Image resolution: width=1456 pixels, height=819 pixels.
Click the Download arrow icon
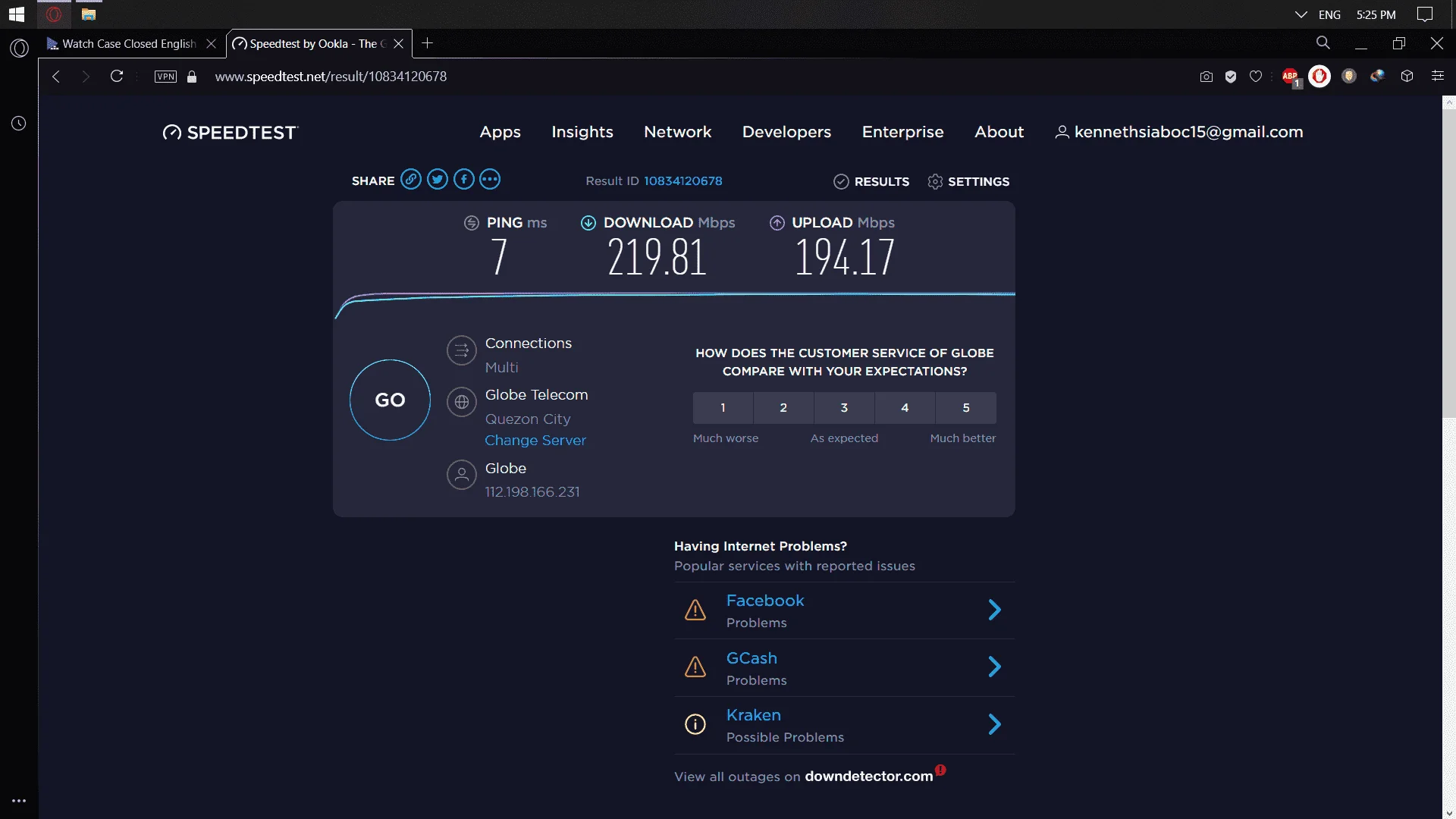pos(588,223)
